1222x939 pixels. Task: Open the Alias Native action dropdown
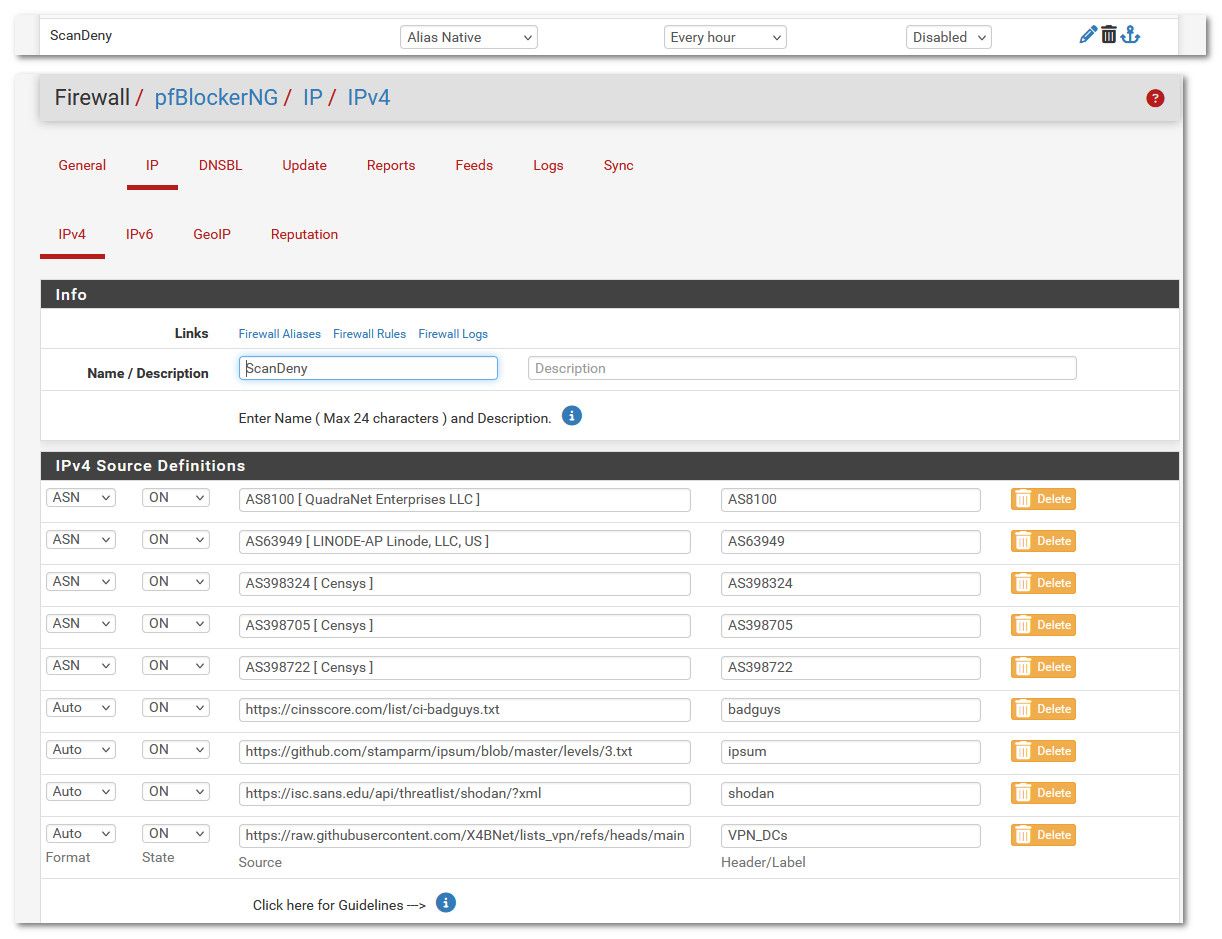[x=469, y=37]
